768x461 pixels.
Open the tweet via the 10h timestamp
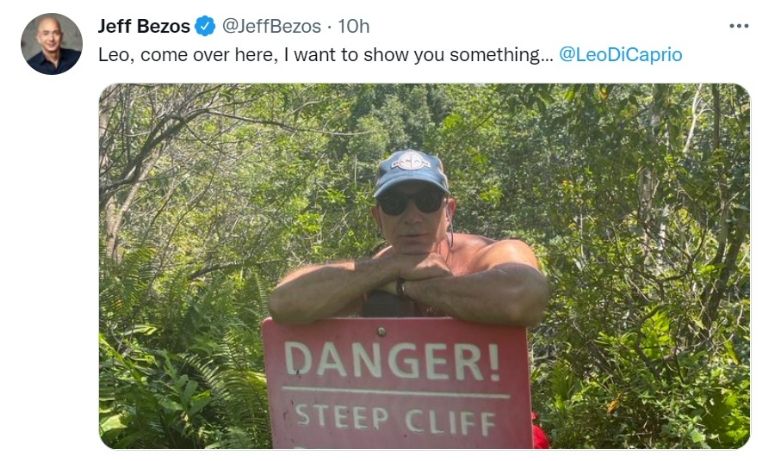pyautogui.click(x=354, y=26)
